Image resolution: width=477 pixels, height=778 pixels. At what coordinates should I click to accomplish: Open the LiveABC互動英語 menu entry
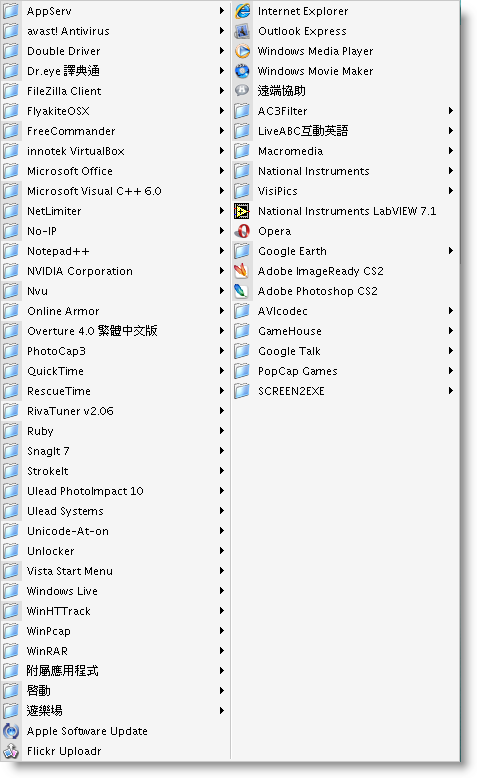345,131
